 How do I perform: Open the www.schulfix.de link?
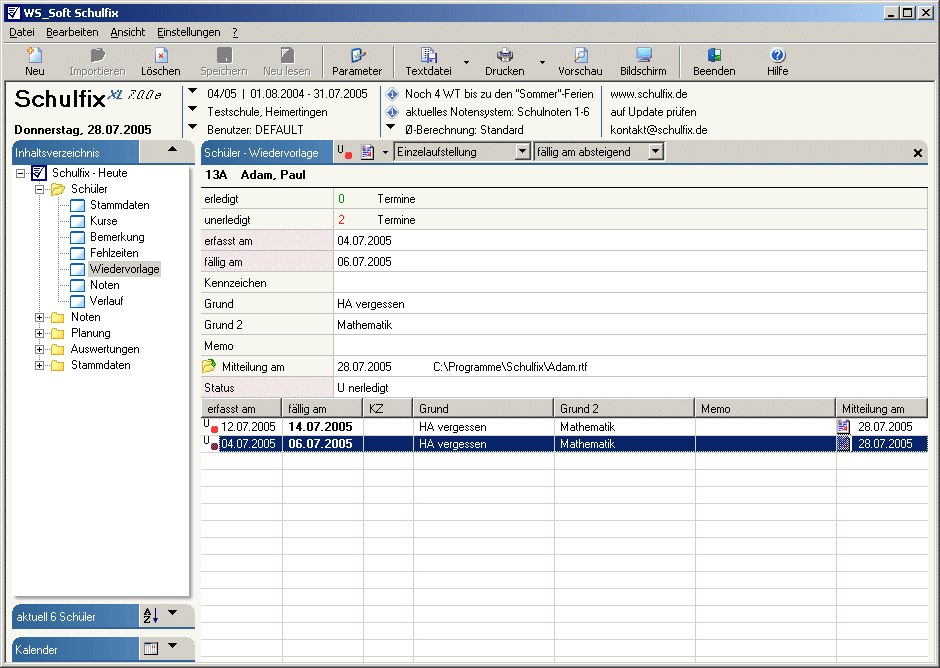[x=649, y=94]
